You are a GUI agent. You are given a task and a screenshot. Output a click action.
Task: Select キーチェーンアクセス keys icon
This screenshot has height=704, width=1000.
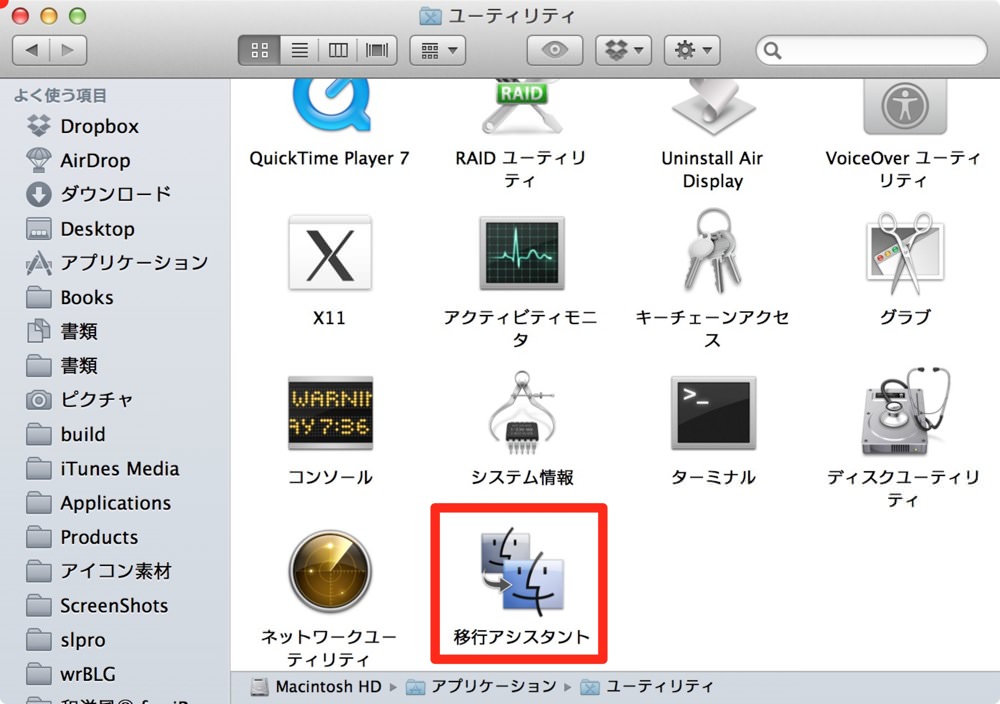[713, 251]
